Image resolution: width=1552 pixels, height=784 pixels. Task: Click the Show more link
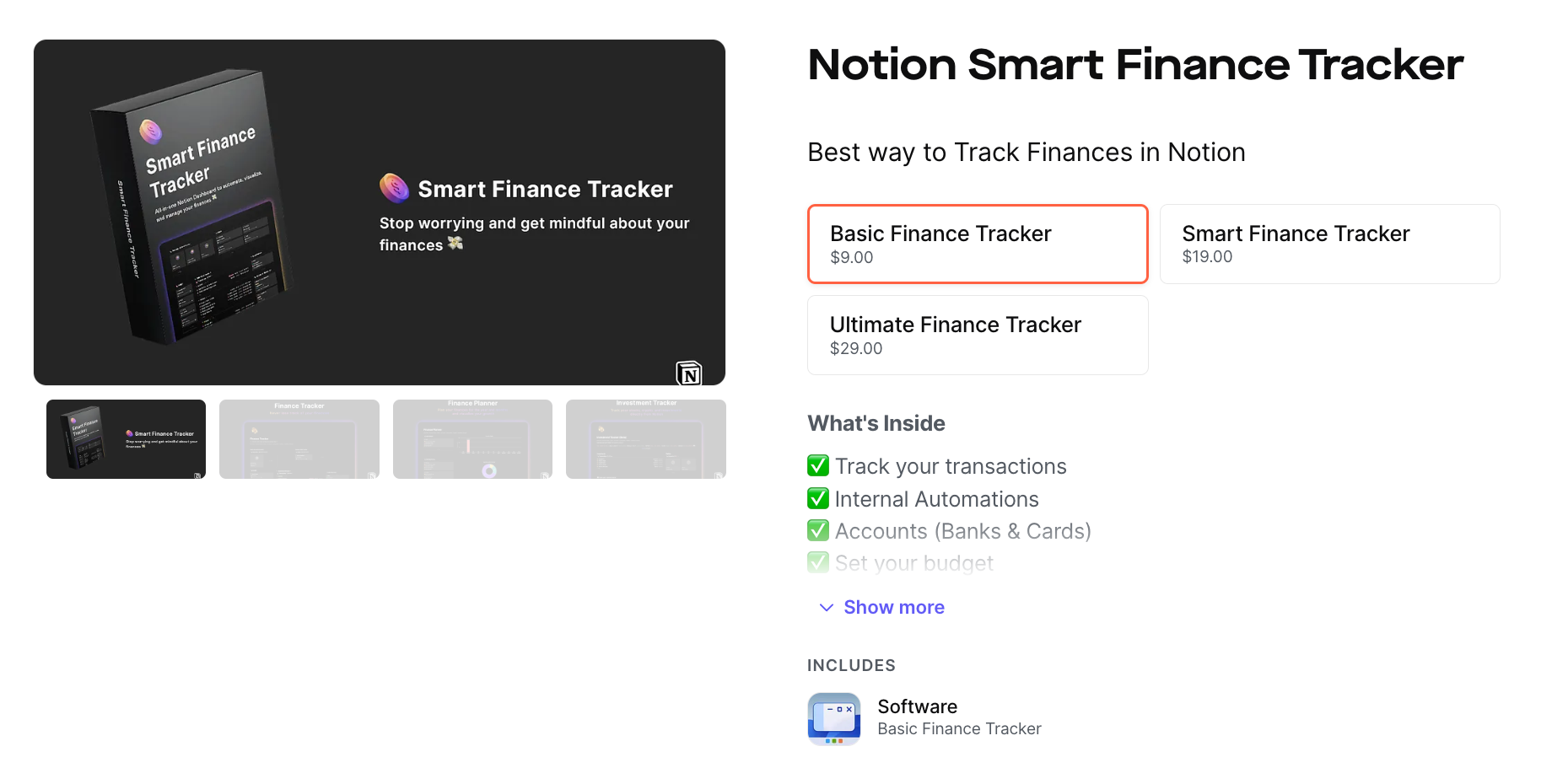point(893,607)
